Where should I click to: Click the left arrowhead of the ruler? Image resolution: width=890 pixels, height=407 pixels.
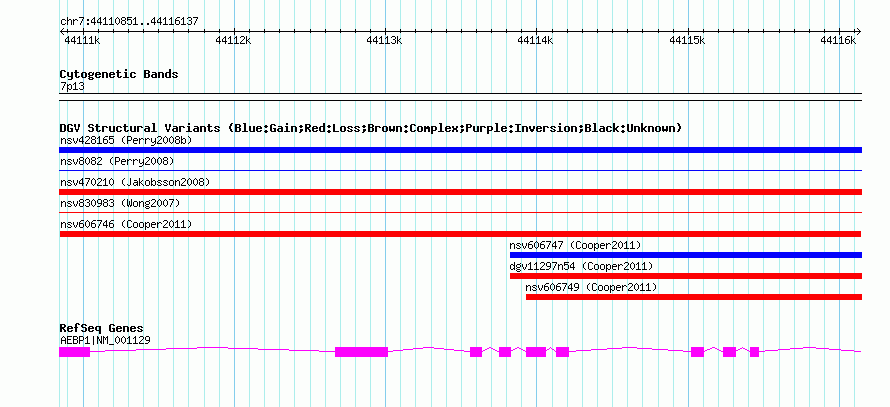62,31
